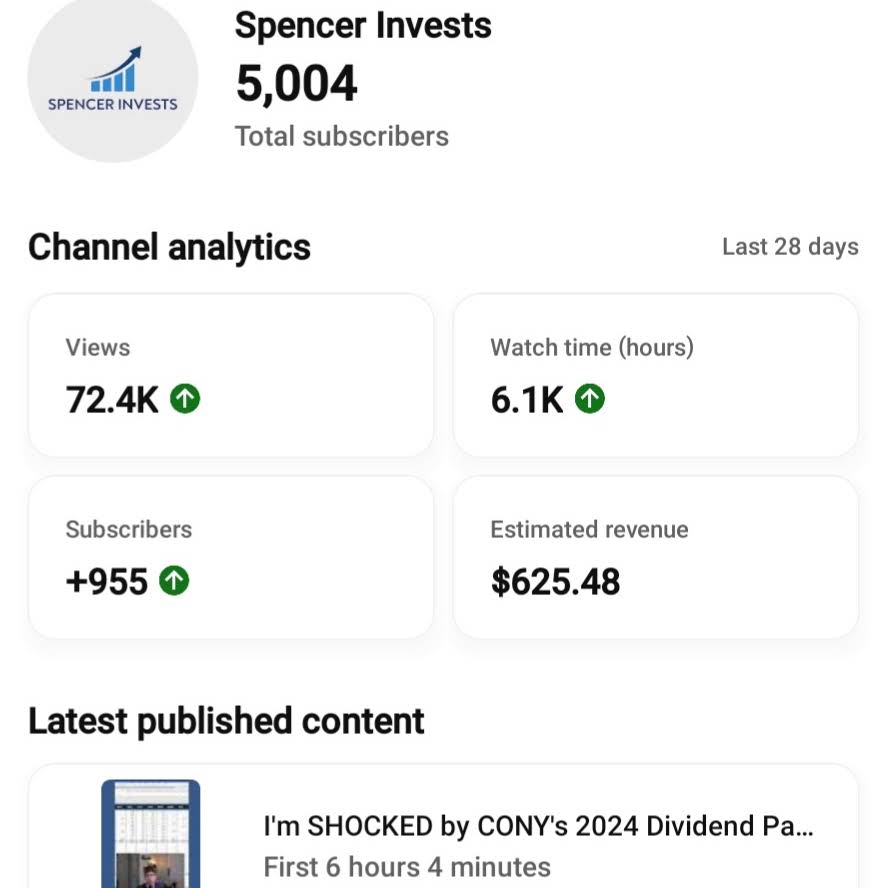Open the Spencer Invests channel avatar
The image size is (888, 888).
(x=113, y=78)
